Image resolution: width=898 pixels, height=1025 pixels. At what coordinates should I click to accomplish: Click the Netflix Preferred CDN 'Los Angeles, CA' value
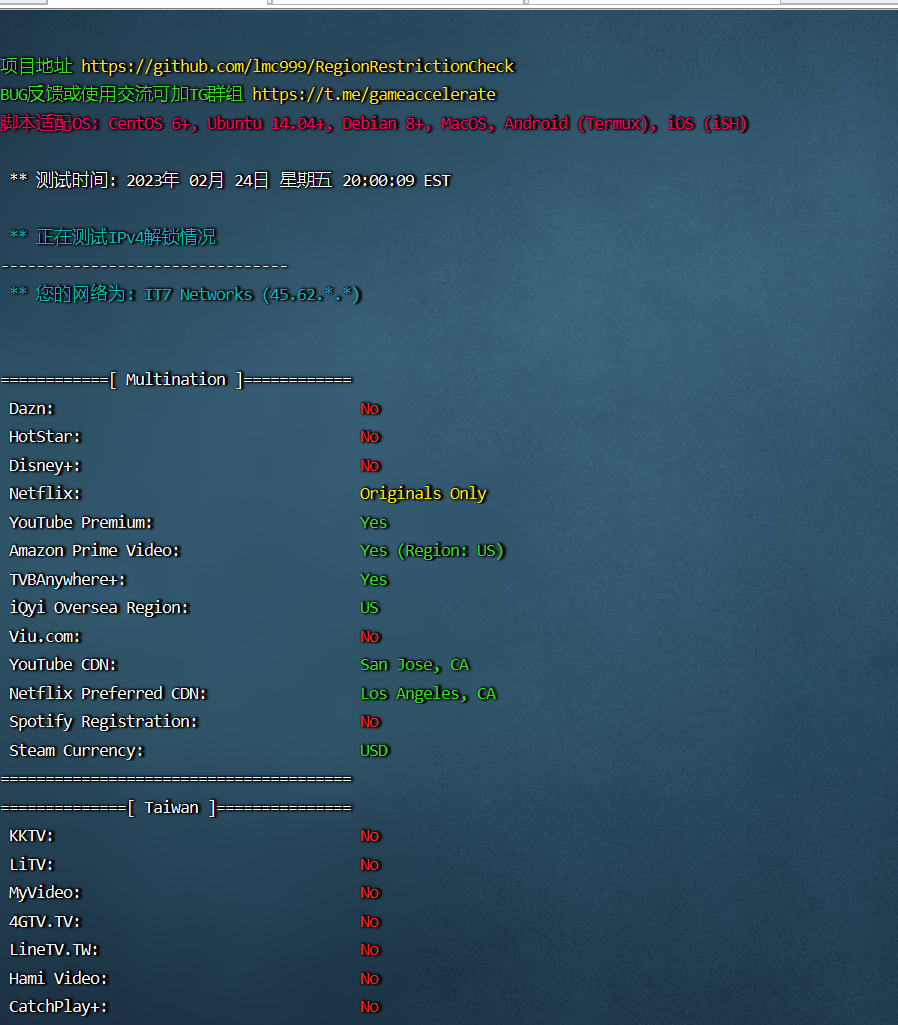pos(428,693)
